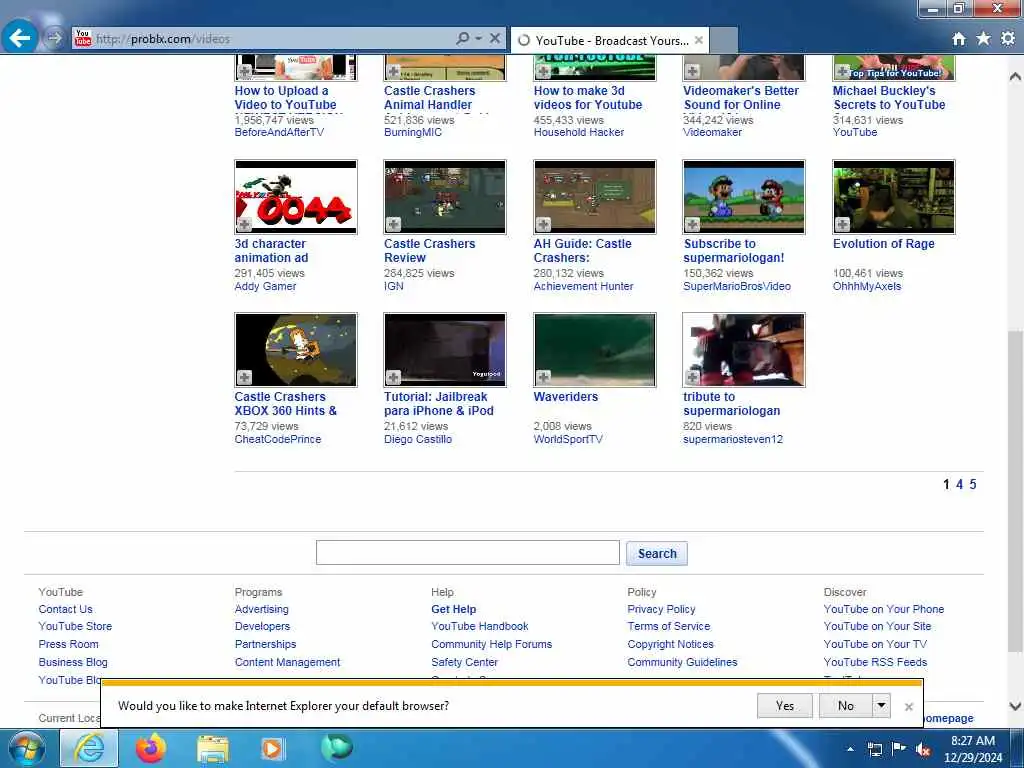The height and width of the screenshot is (768, 1024).
Task: Add Tutorial Jailbreak video to queue
Action: pyautogui.click(x=393, y=377)
